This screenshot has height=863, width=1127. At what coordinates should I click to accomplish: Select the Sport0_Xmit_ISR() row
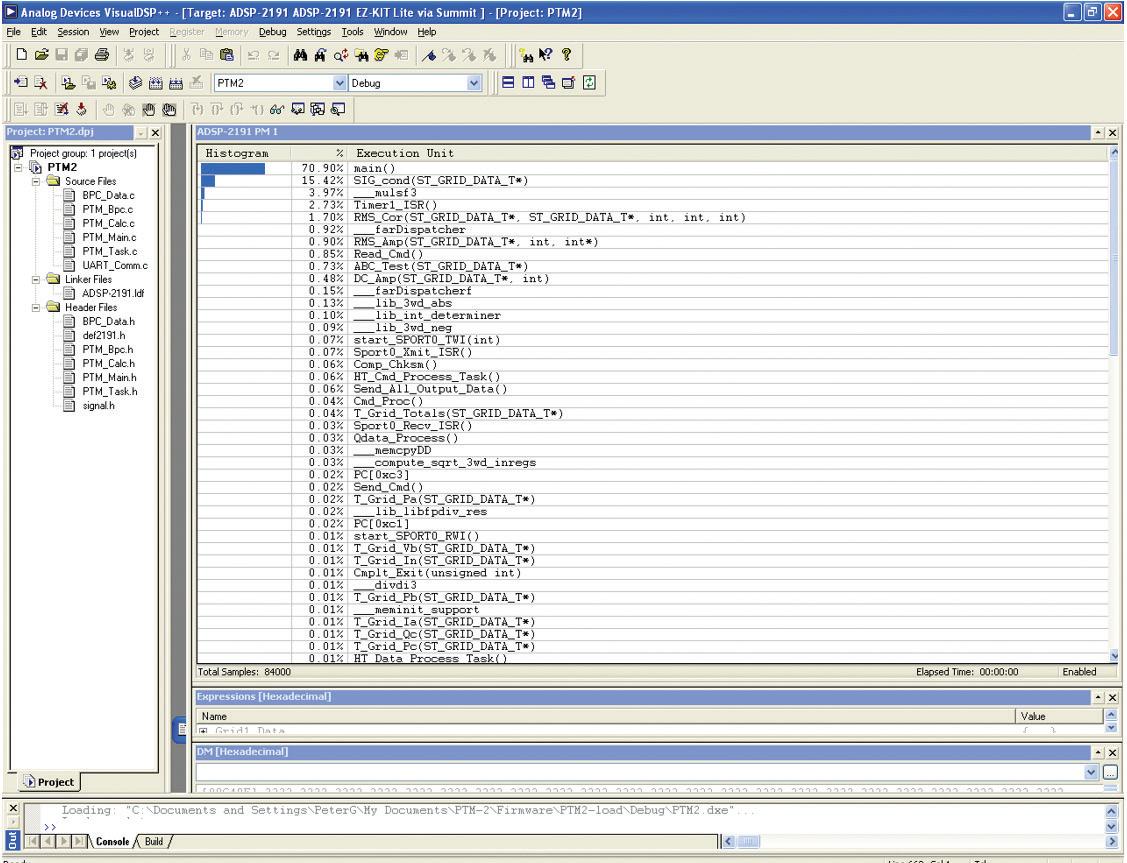tap(653, 352)
